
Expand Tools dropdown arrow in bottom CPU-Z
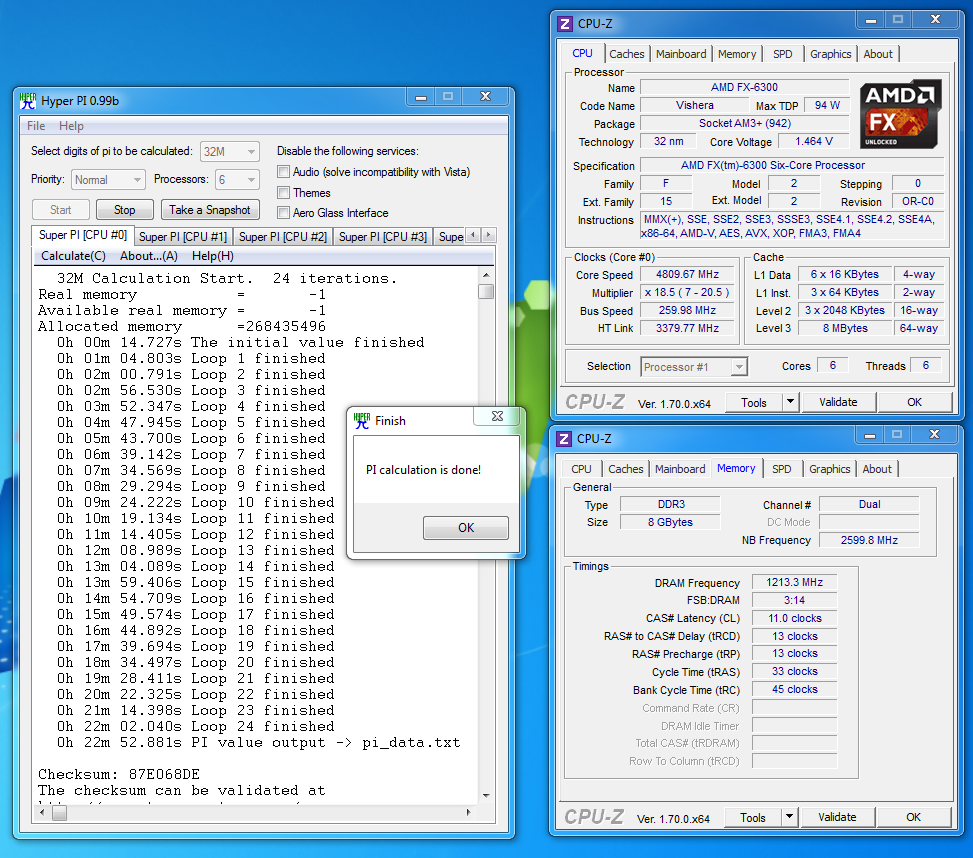click(x=789, y=817)
